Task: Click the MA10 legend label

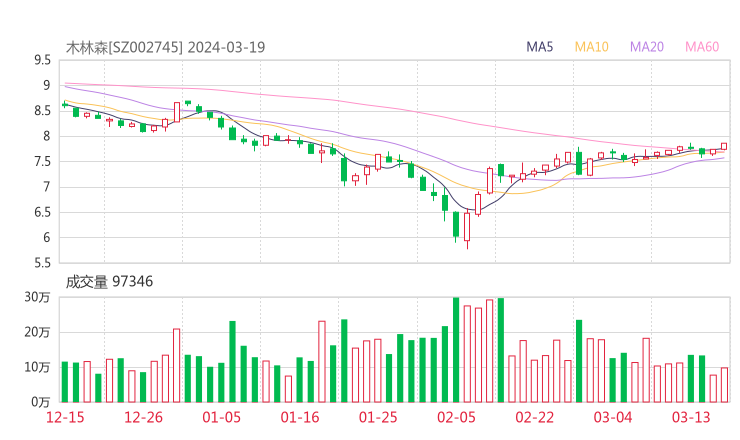Action: click(591, 47)
